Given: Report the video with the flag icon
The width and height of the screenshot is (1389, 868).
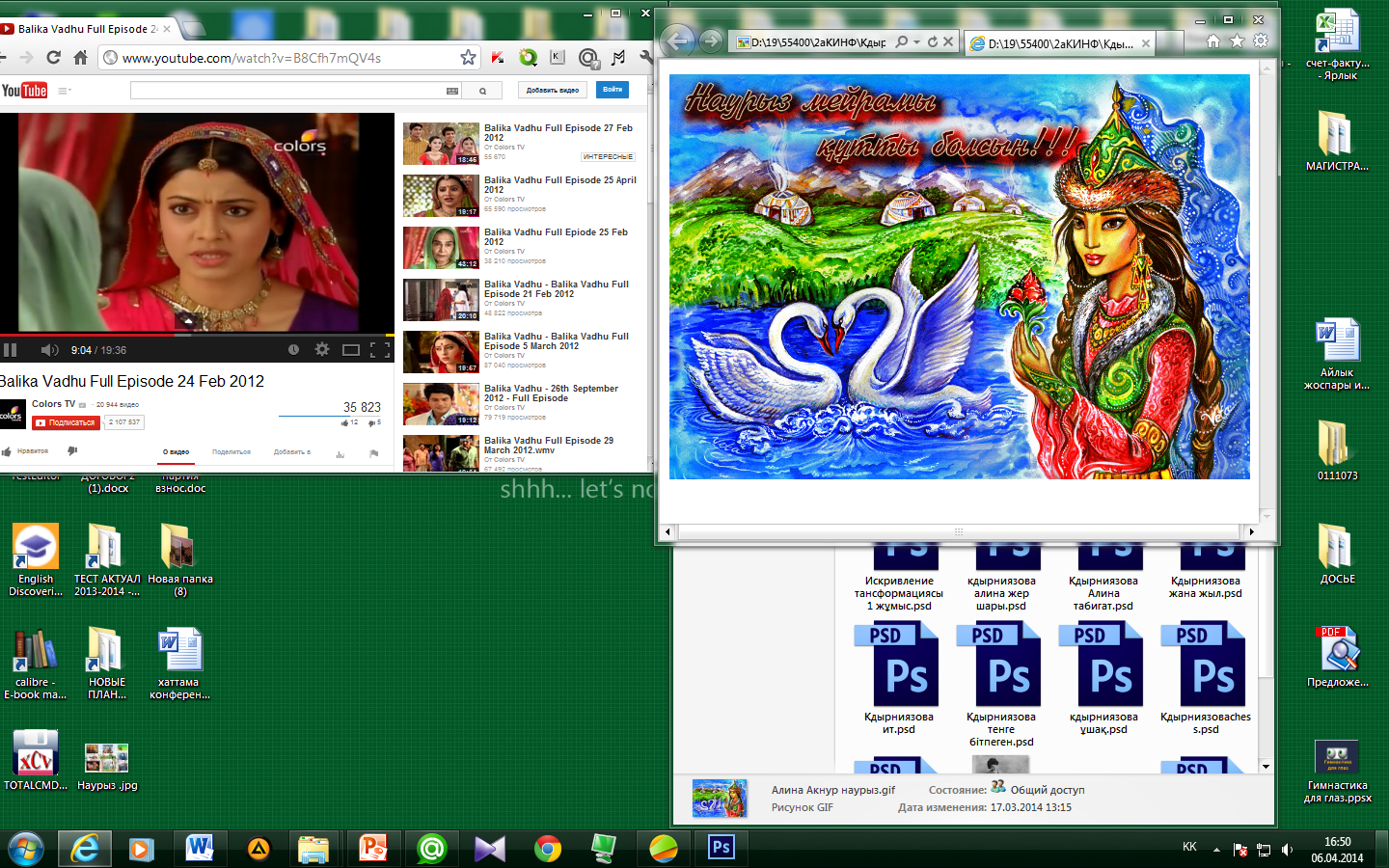Looking at the screenshot, I should coord(373,452).
